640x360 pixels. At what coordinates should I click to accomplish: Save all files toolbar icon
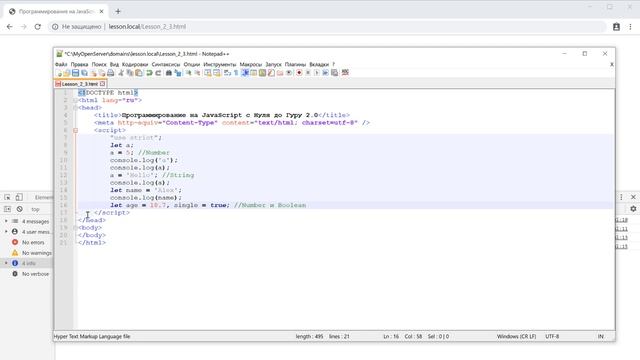tap(84, 73)
